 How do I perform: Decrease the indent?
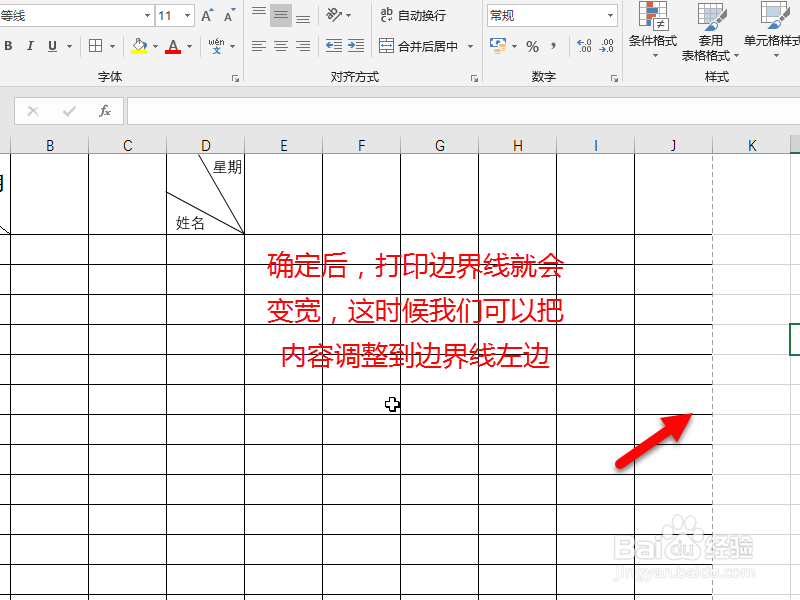pyautogui.click(x=334, y=46)
